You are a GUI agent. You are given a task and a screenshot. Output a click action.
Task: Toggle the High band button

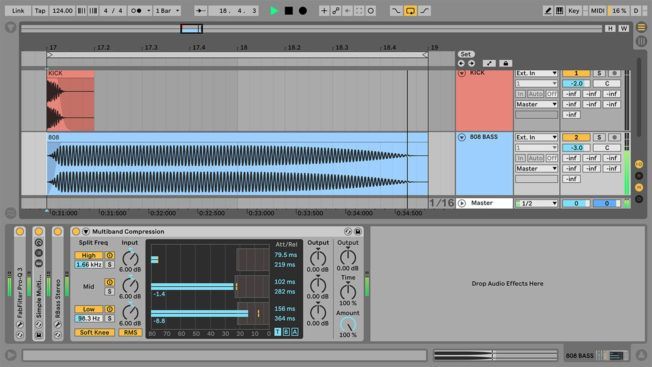[x=89, y=255]
